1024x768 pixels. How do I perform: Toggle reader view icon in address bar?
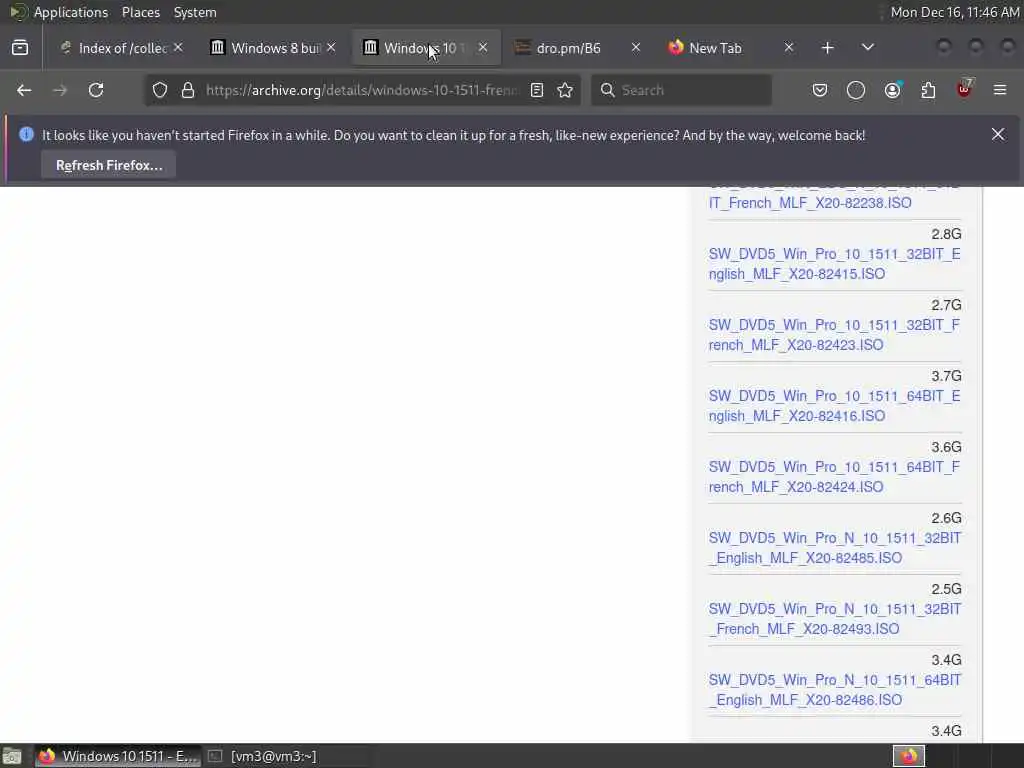(x=537, y=90)
